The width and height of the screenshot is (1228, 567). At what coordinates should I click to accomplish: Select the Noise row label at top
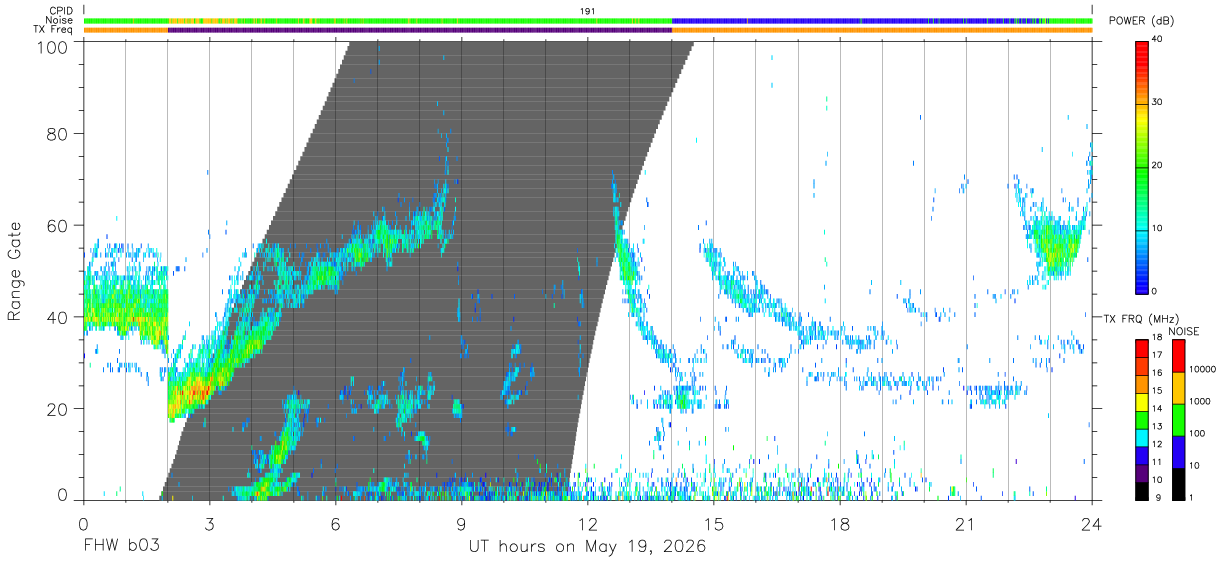click(60, 20)
